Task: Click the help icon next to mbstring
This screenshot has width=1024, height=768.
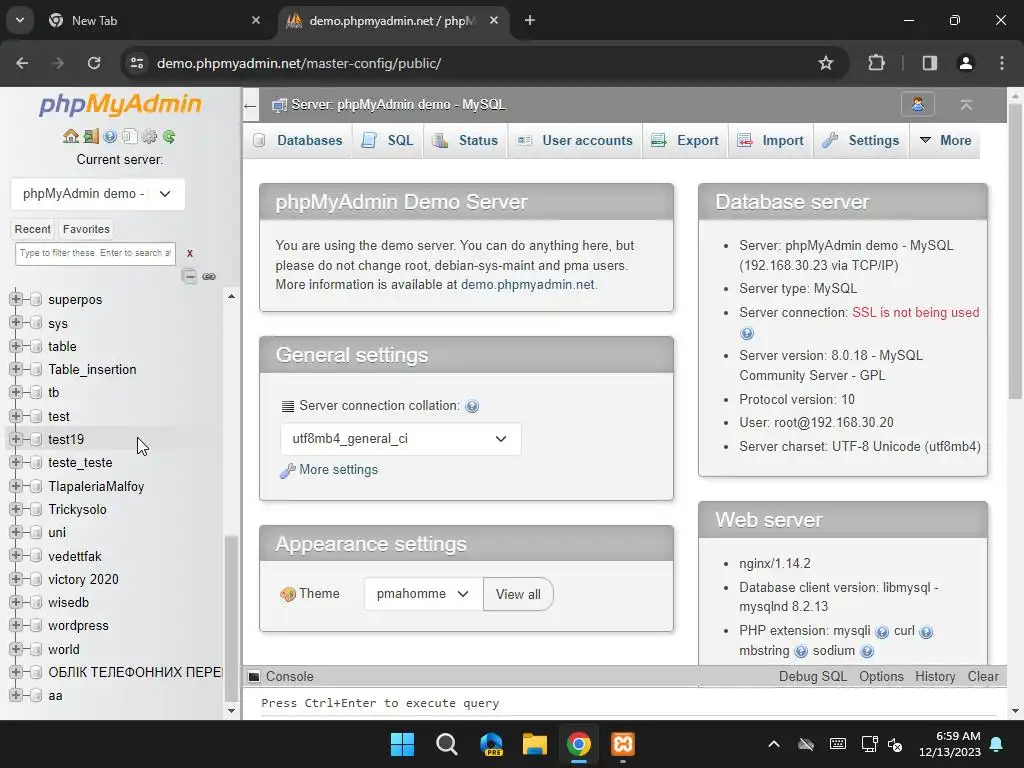Action: (x=801, y=651)
